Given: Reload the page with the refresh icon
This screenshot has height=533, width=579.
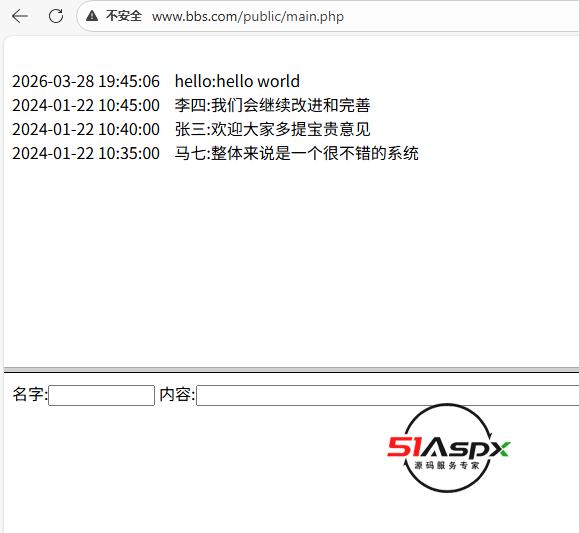Looking at the screenshot, I should [x=56, y=16].
